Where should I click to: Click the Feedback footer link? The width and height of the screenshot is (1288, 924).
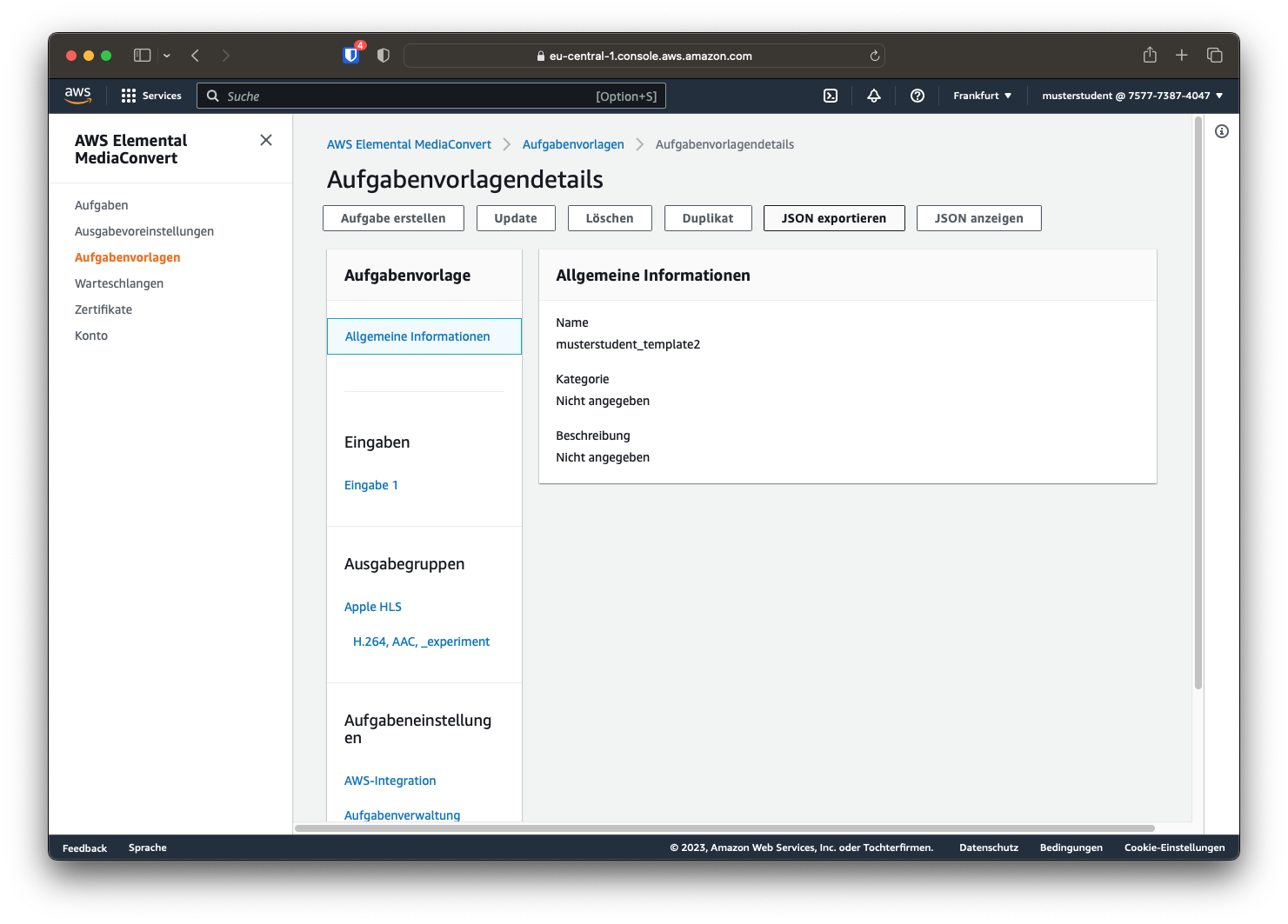[84, 848]
